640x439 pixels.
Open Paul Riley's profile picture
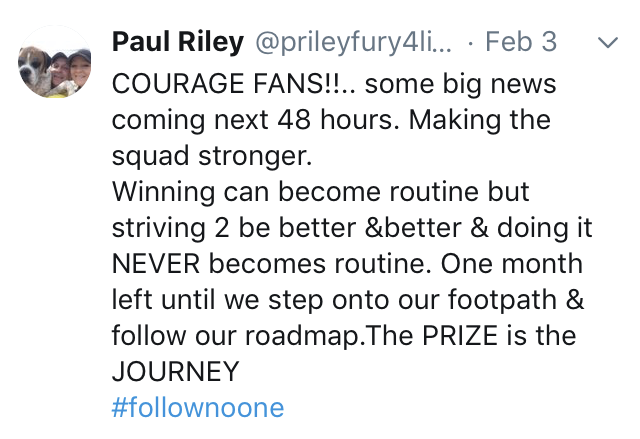coord(55,62)
